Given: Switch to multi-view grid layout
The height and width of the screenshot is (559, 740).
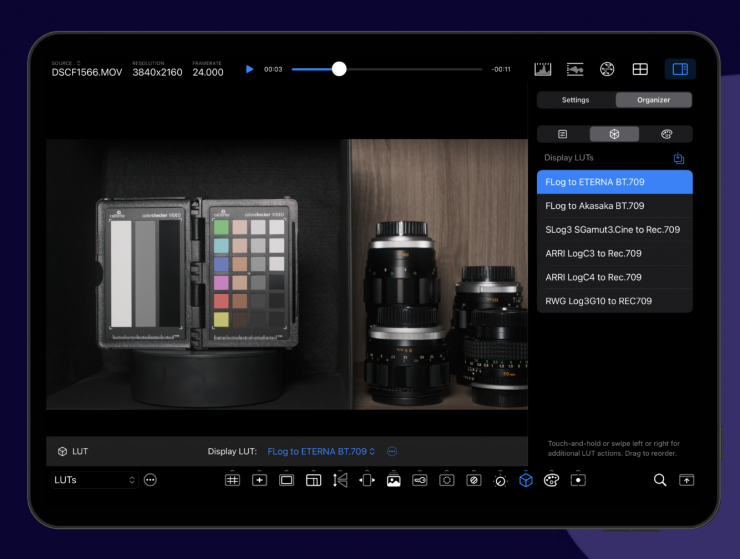Looking at the screenshot, I should (640, 69).
